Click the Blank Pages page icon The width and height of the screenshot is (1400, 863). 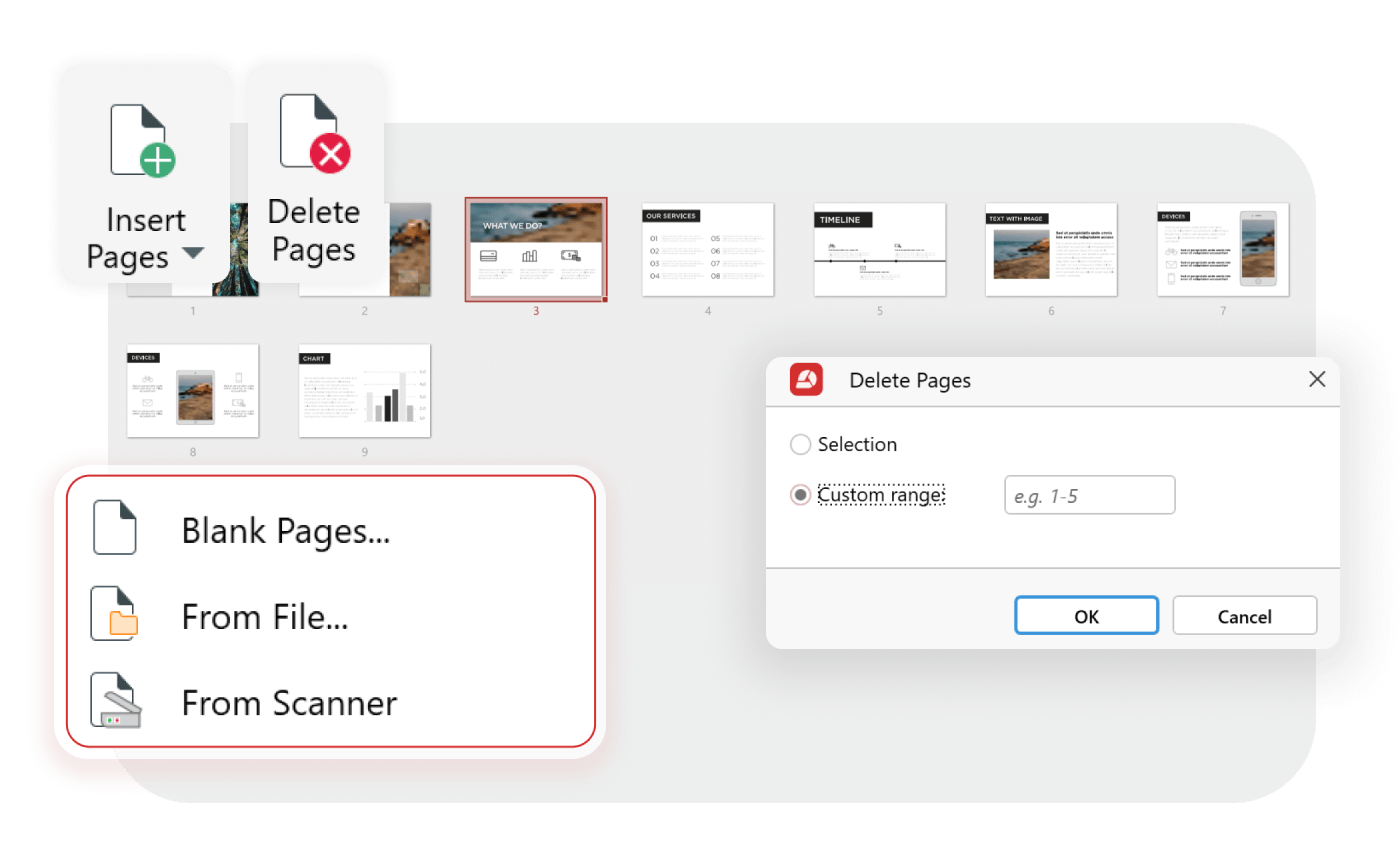(115, 527)
